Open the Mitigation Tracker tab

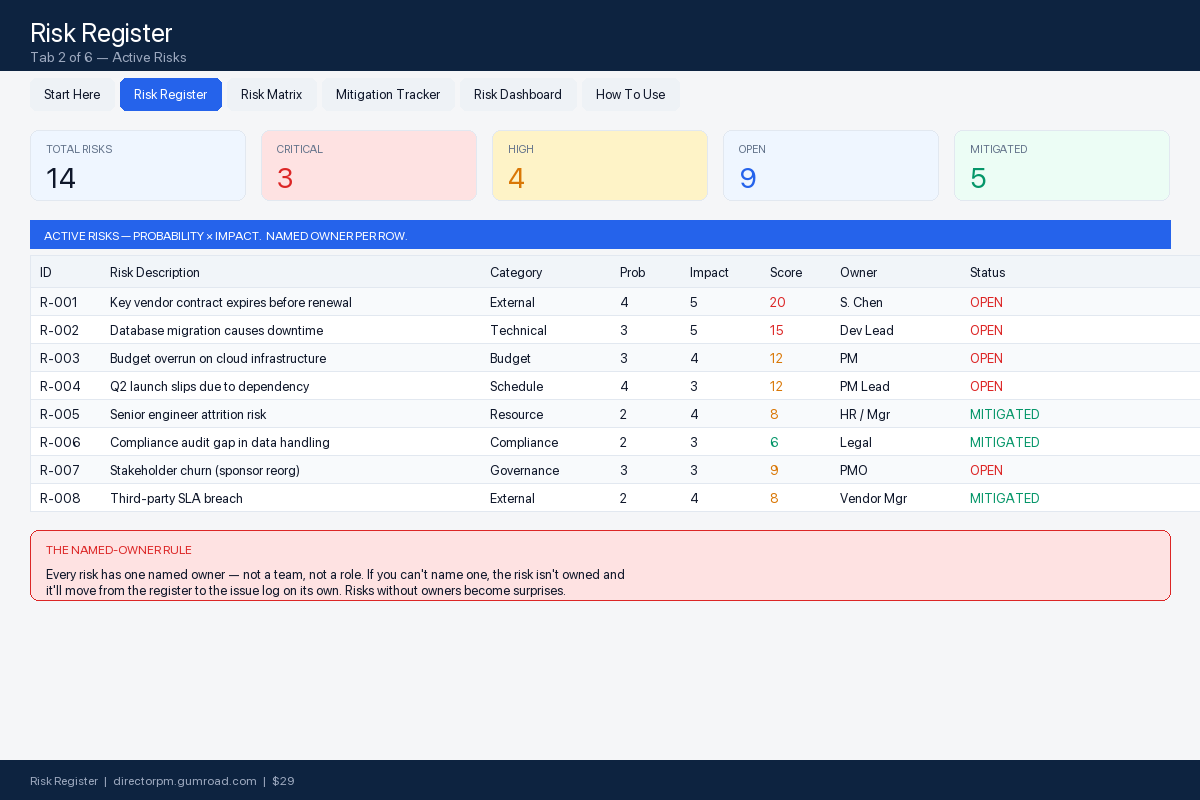click(388, 95)
